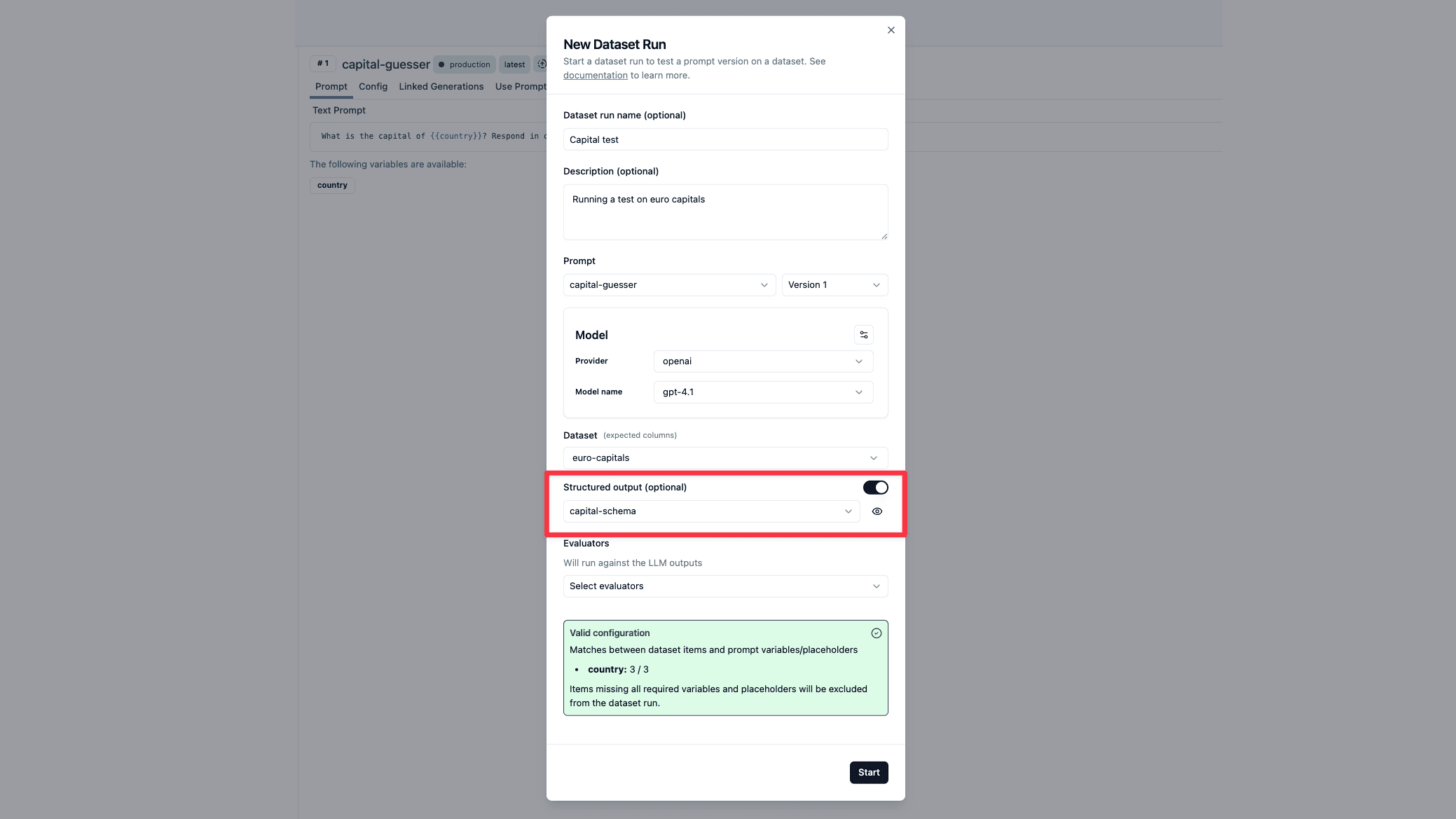
Task: Open the Select evaluators dropdown
Action: [725, 586]
